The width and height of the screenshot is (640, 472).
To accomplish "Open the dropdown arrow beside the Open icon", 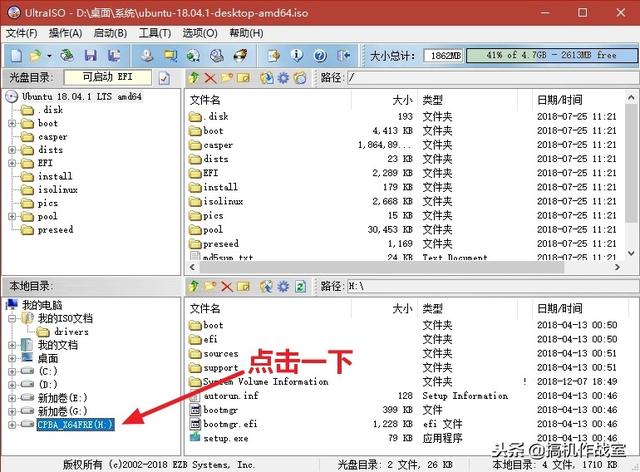I will 49,56.
